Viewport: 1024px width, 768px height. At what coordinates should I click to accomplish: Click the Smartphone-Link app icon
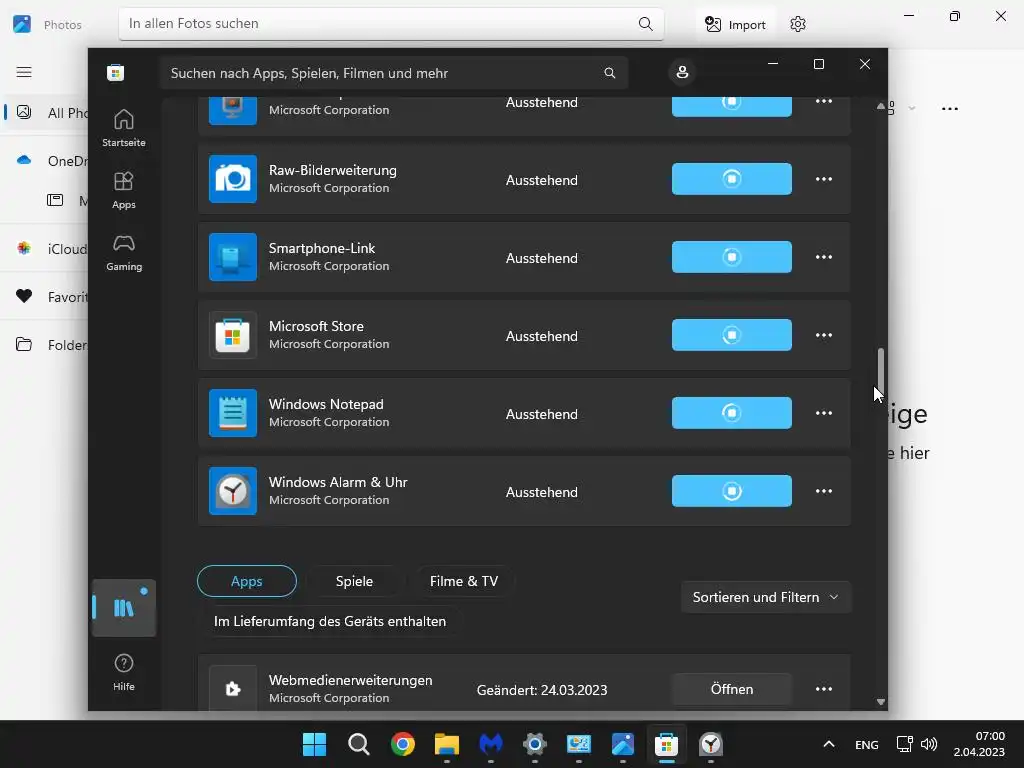[233, 257]
